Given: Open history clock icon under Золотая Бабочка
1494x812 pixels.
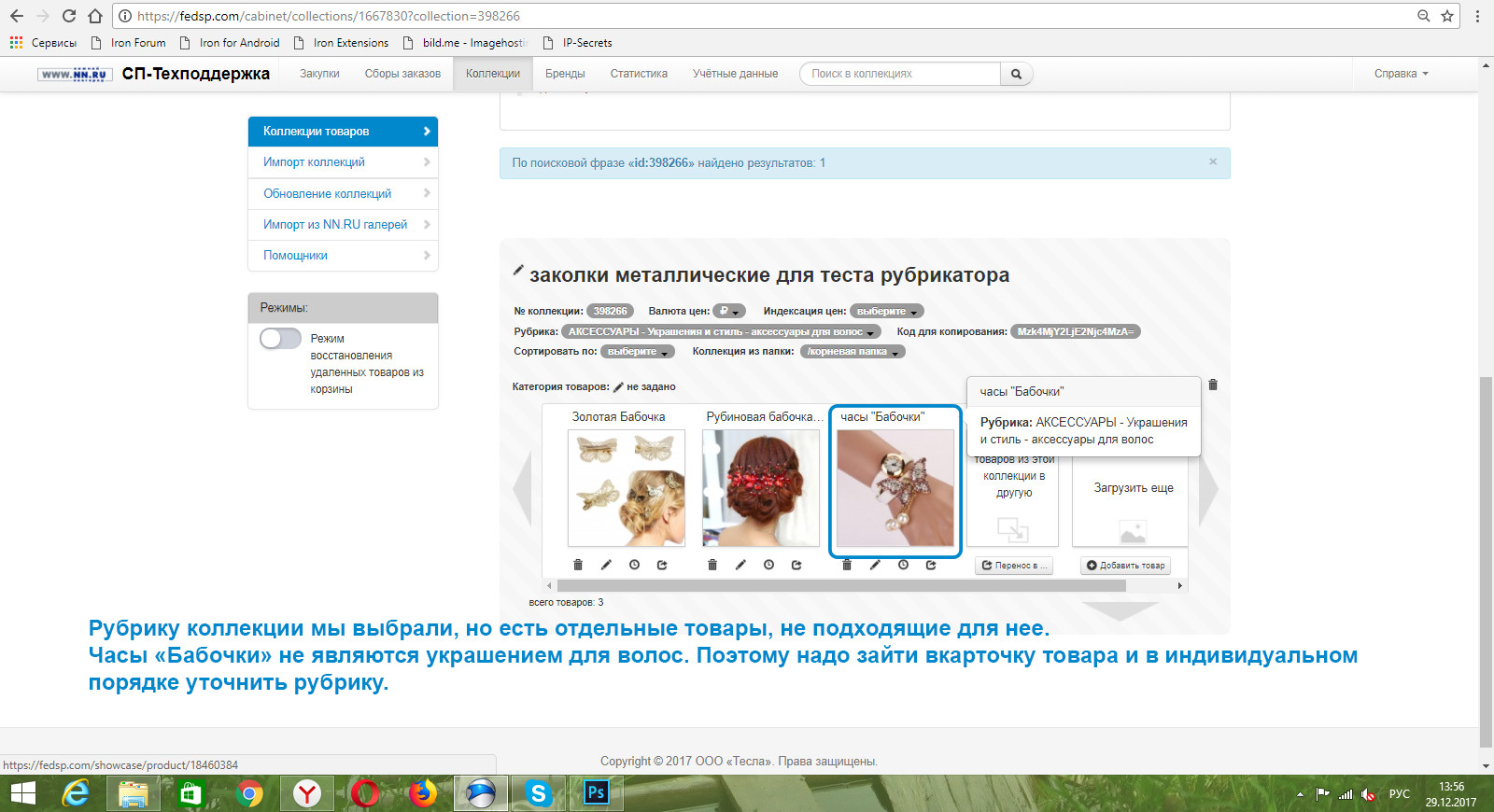Looking at the screenshot, I should point(634,565).
